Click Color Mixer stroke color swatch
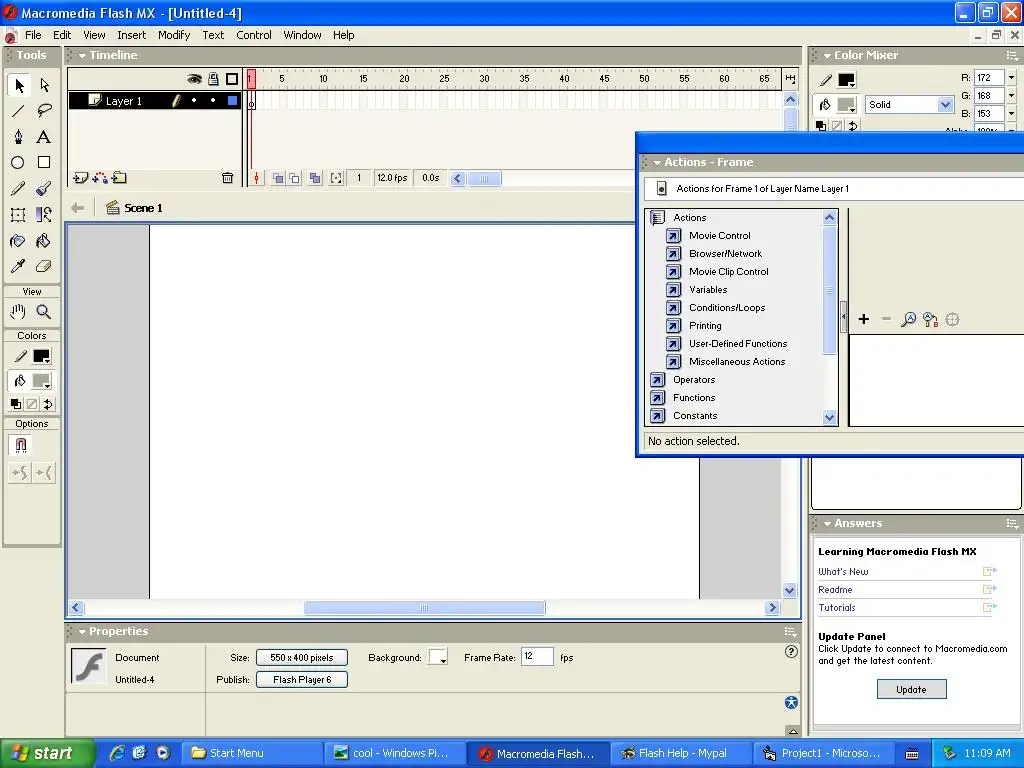1024x768 pixels. pyautogui.click(x=846, y=80)
